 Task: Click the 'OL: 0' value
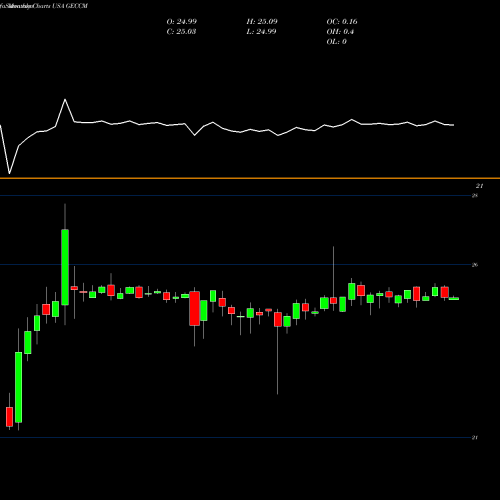pos(337,42)
